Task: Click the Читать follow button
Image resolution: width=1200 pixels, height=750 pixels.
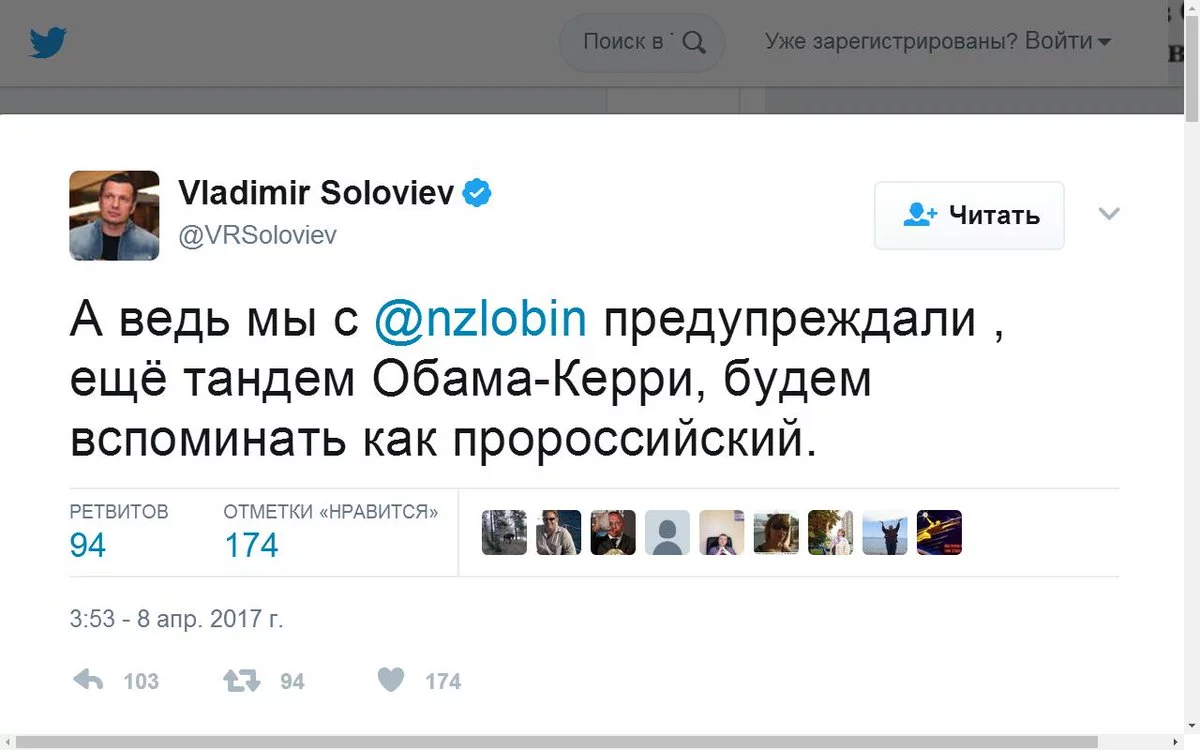Action: (x=969, y=215)
